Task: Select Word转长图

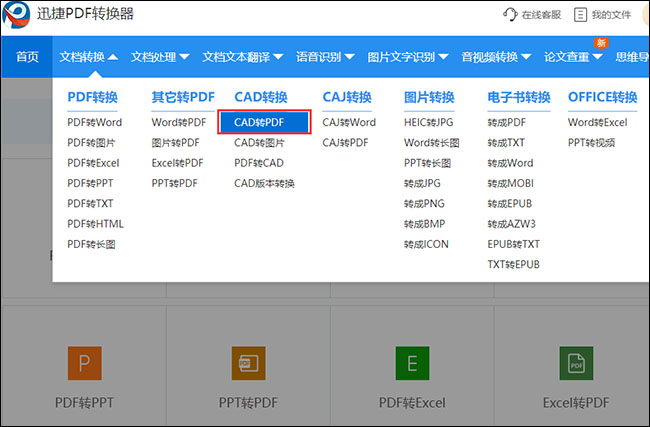Action: 432,143
